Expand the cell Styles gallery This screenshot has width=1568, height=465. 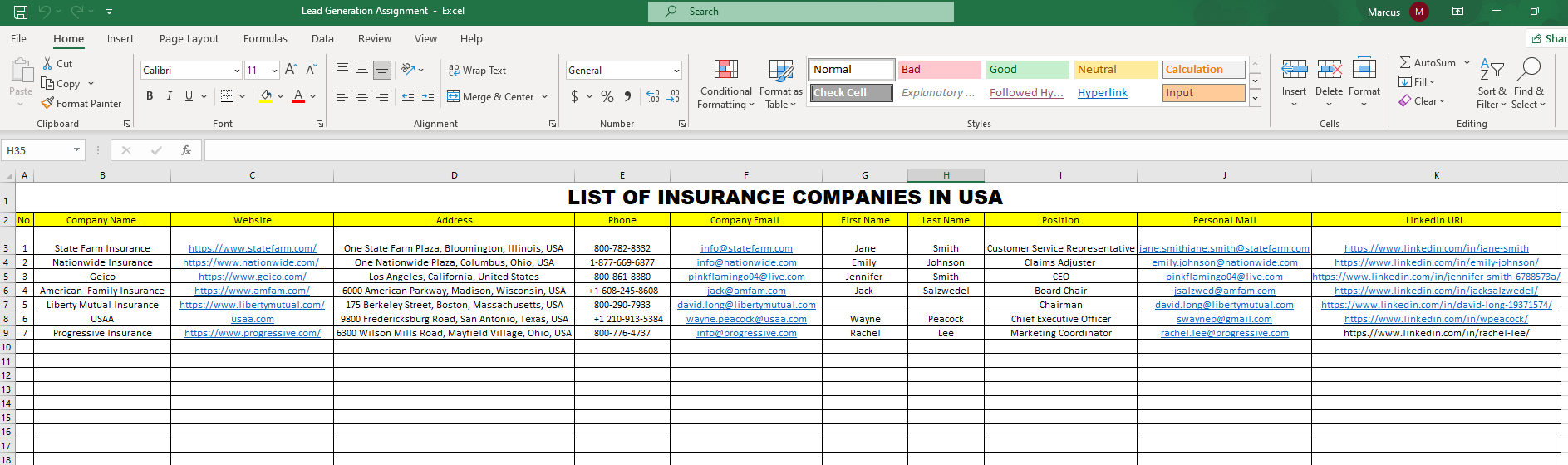(x=1256, y=98)
